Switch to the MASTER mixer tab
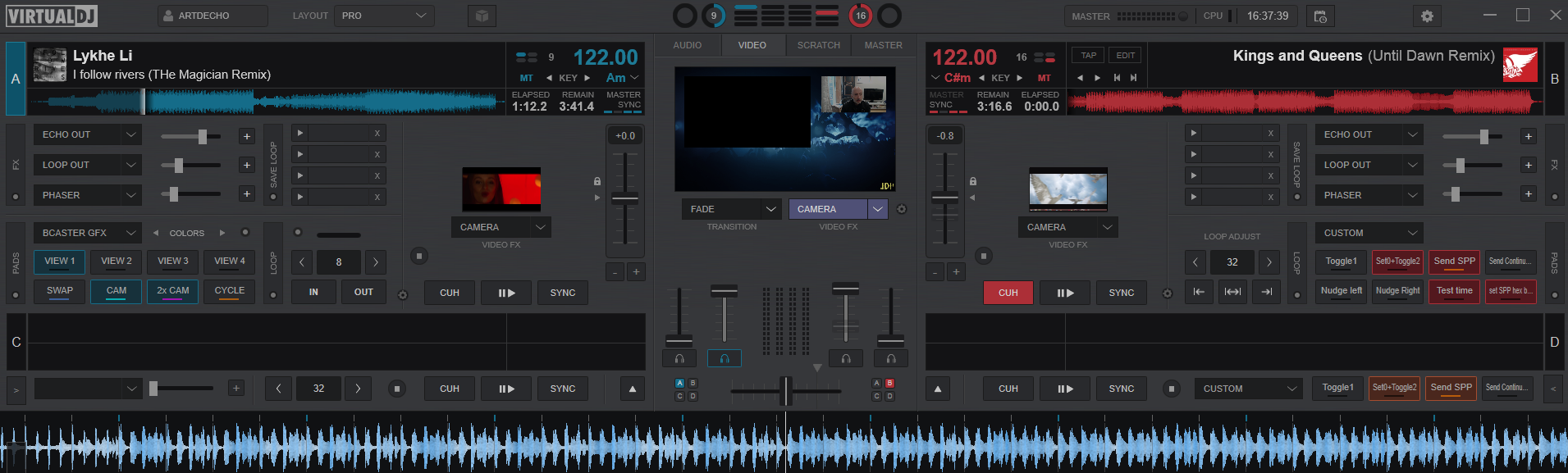 (884, 45)
